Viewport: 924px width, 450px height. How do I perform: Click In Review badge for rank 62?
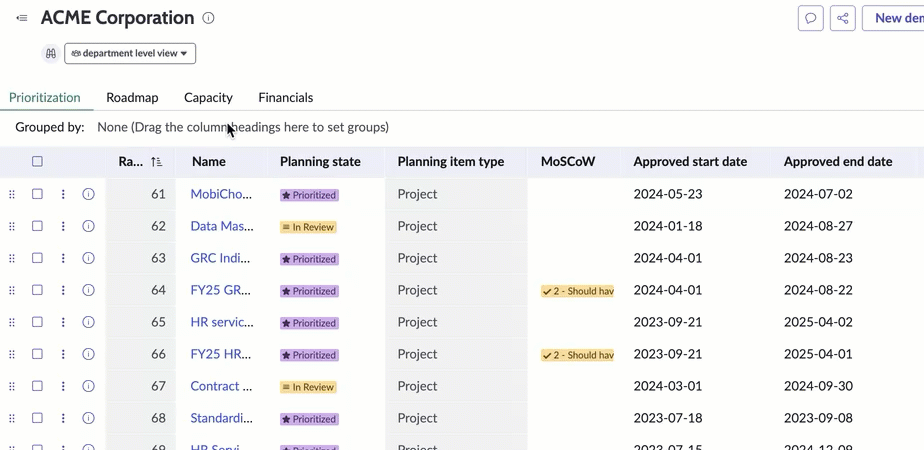coord(308,227)
